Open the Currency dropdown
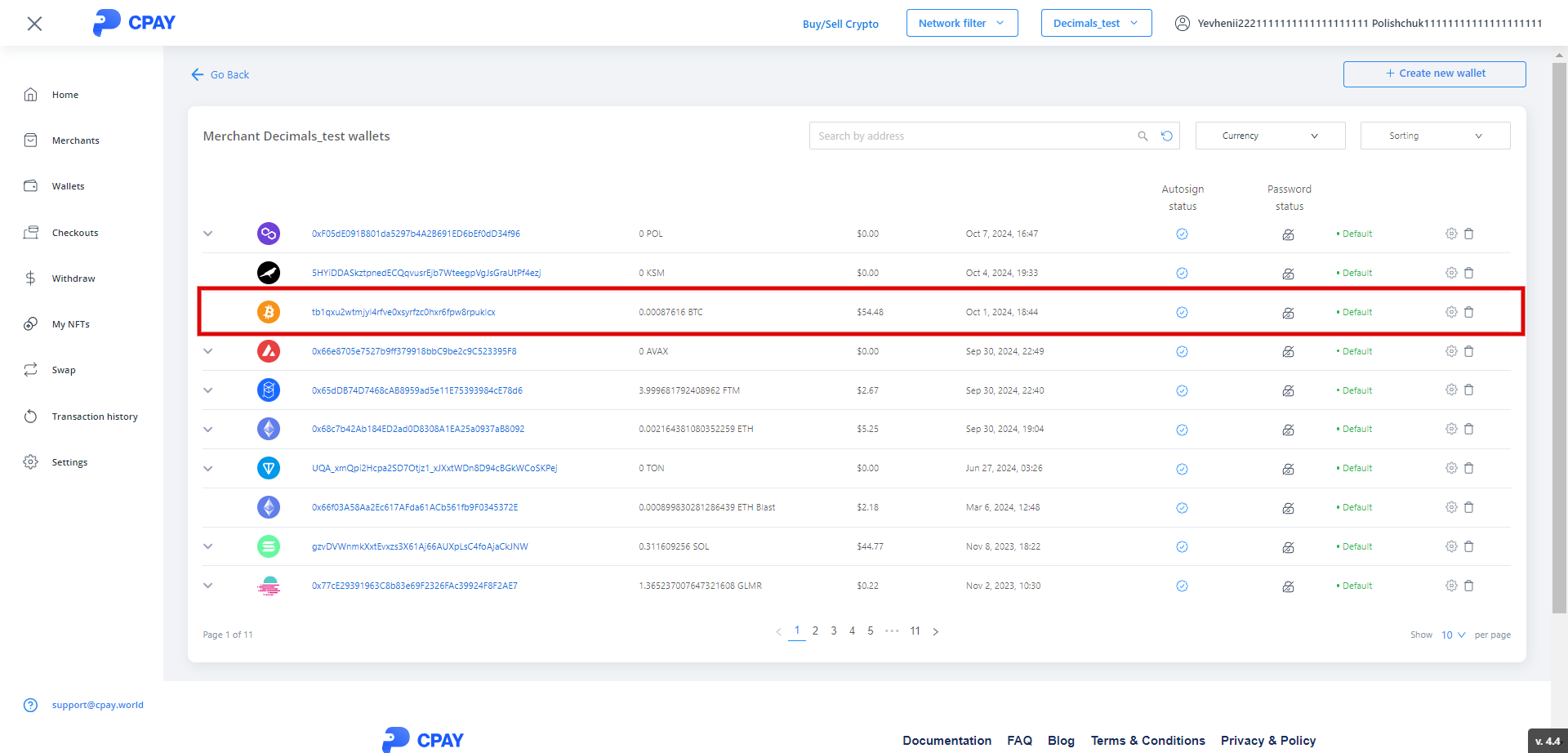1568x753 pixels. coord(1270,136)
